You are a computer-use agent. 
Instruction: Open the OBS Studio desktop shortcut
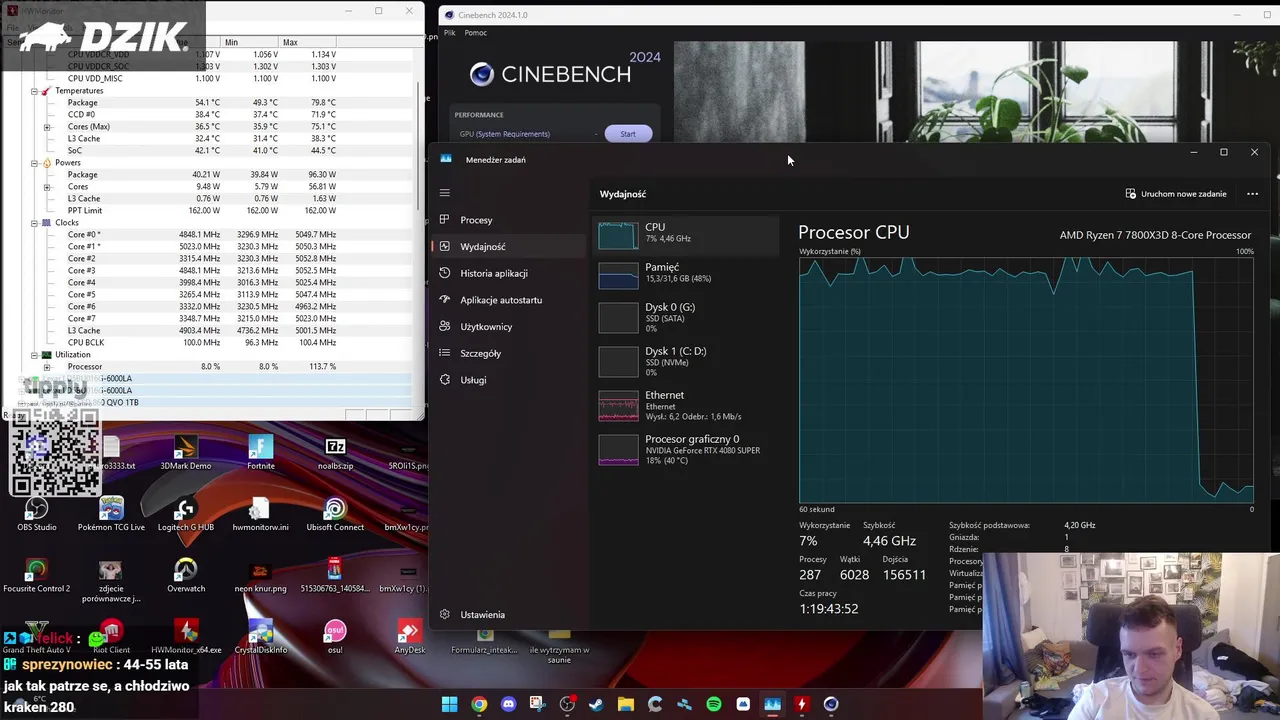(x=37, y=513)
